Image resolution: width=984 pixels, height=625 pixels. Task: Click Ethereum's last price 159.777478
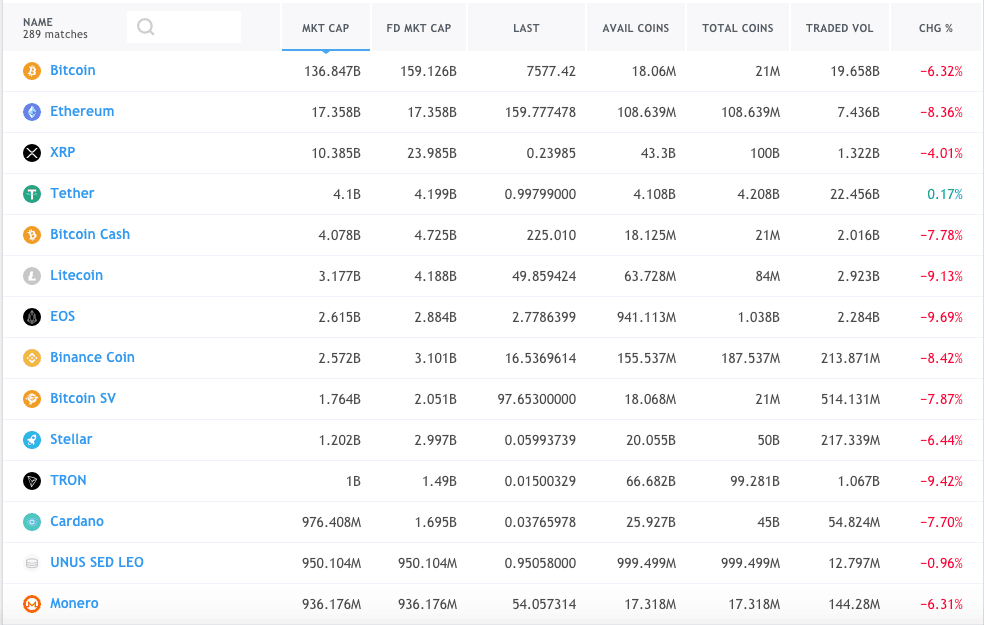(540, 112)
